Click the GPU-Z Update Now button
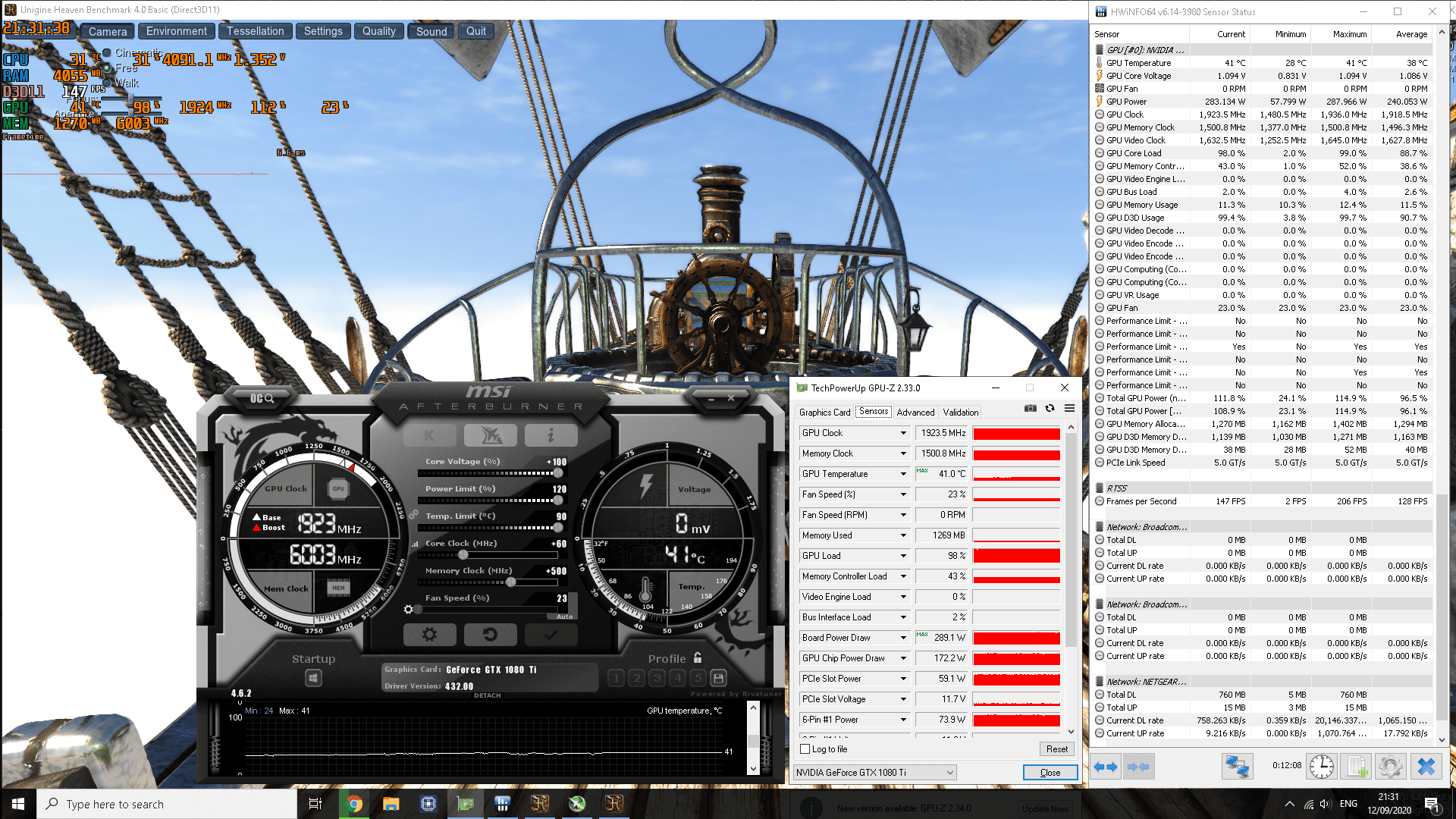The image size is (1456, 819). pos(1044,808)
